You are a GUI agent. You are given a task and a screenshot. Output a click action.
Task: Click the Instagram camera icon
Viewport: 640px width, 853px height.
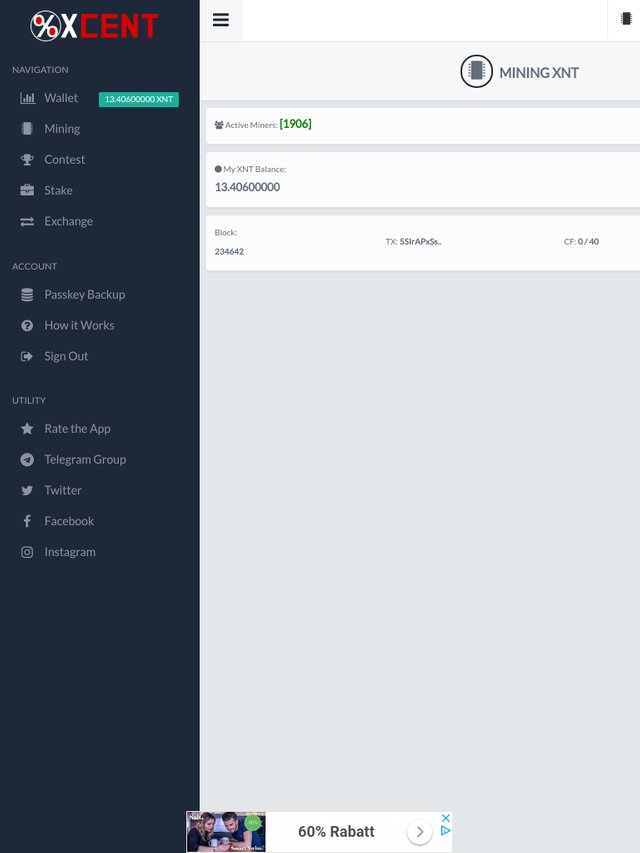tap(27, 552)
